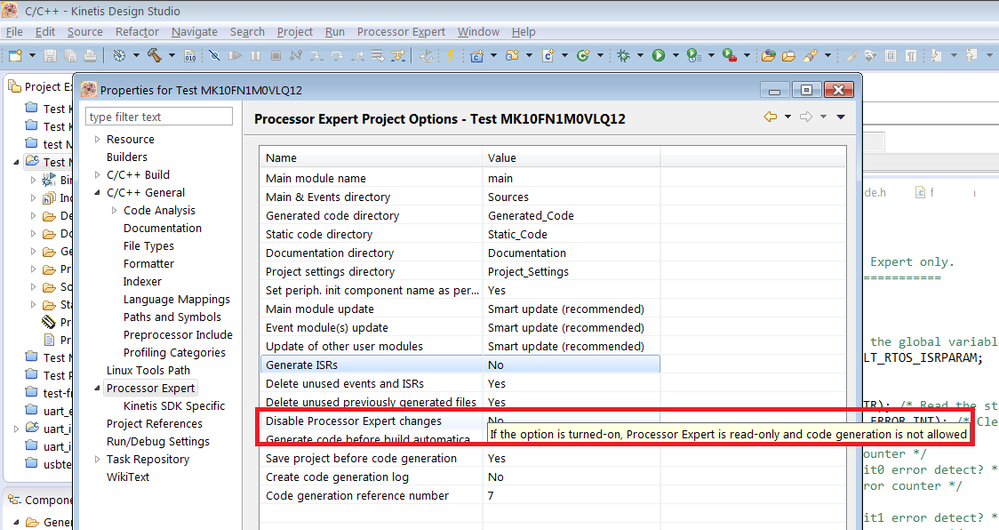This screenshot has width=999, height=530.
Task: Click the Create code generation log value No
Action: (x=496, y=477)
